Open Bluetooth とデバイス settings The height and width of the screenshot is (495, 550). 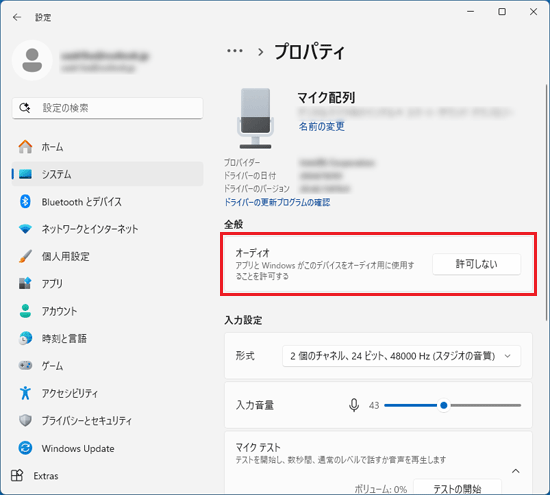(107, 201)
